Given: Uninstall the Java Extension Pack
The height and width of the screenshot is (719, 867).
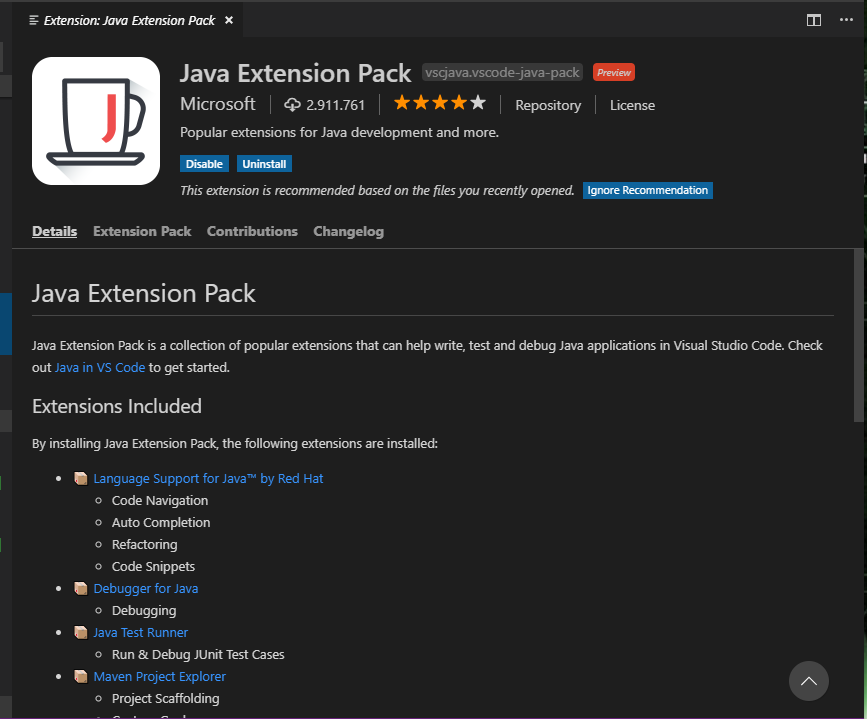Looking at the screenshot, I should 264,164.
